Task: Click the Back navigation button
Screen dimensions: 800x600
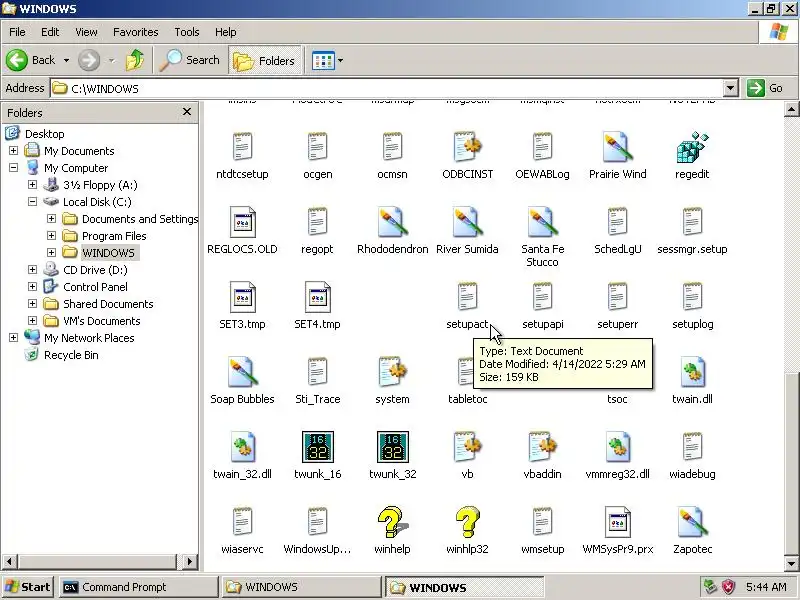Action: tap(31, 60)
